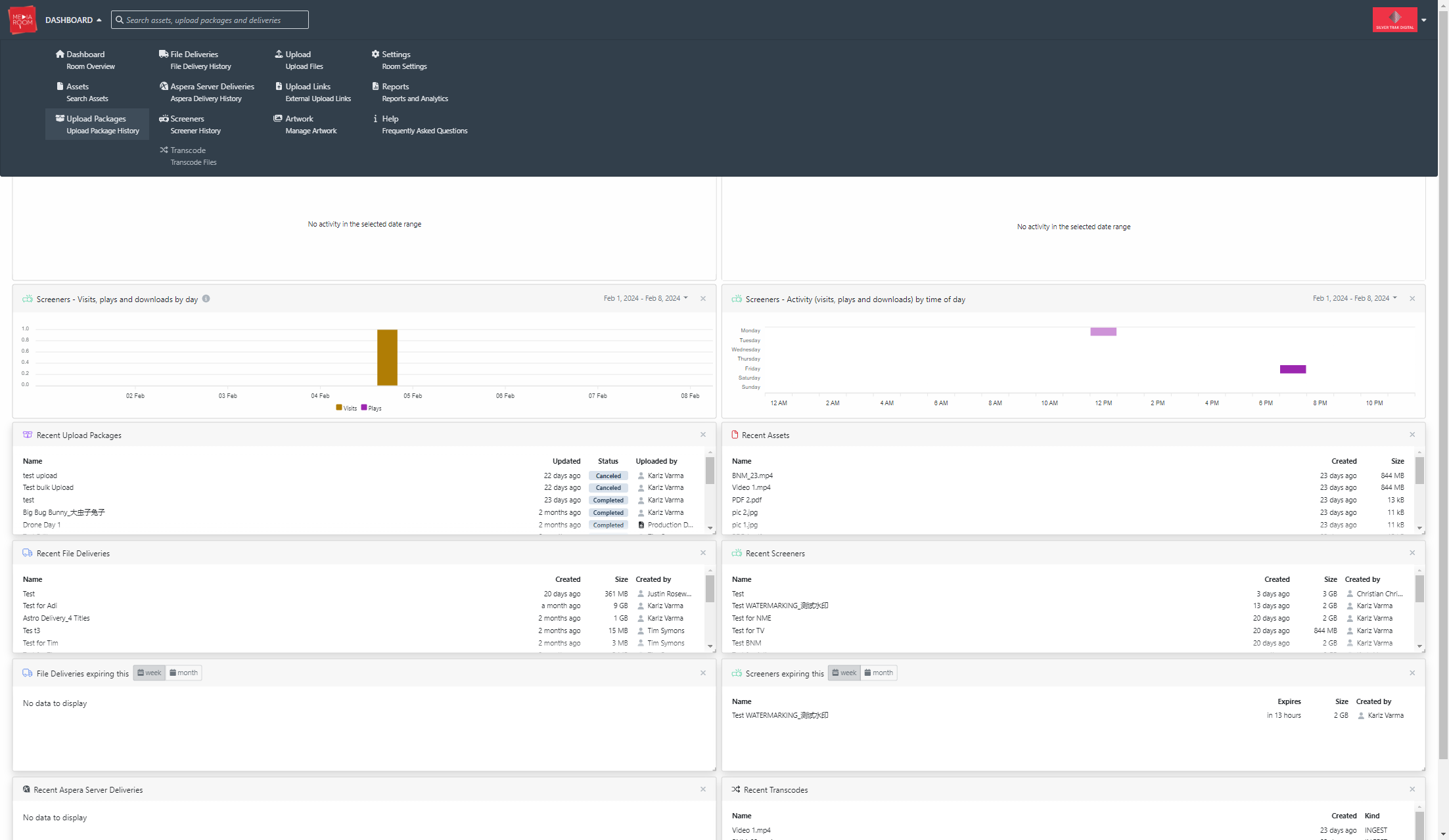Open the 'Test for NME' screener
Screen dimensions: 1449x840
coord(752,618)
